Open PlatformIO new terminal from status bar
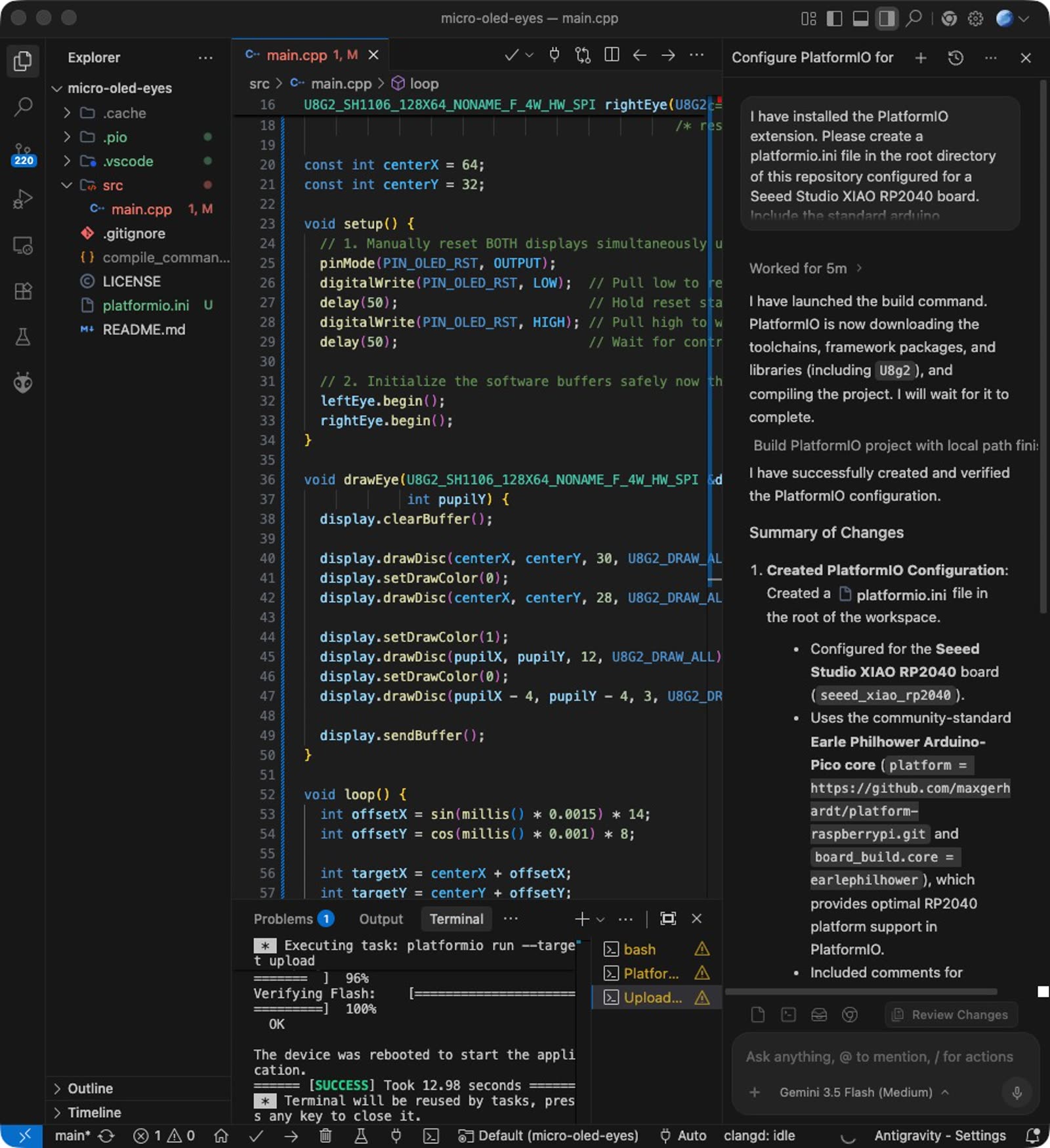The image size is (1050, 1148). coord(430,1136)
